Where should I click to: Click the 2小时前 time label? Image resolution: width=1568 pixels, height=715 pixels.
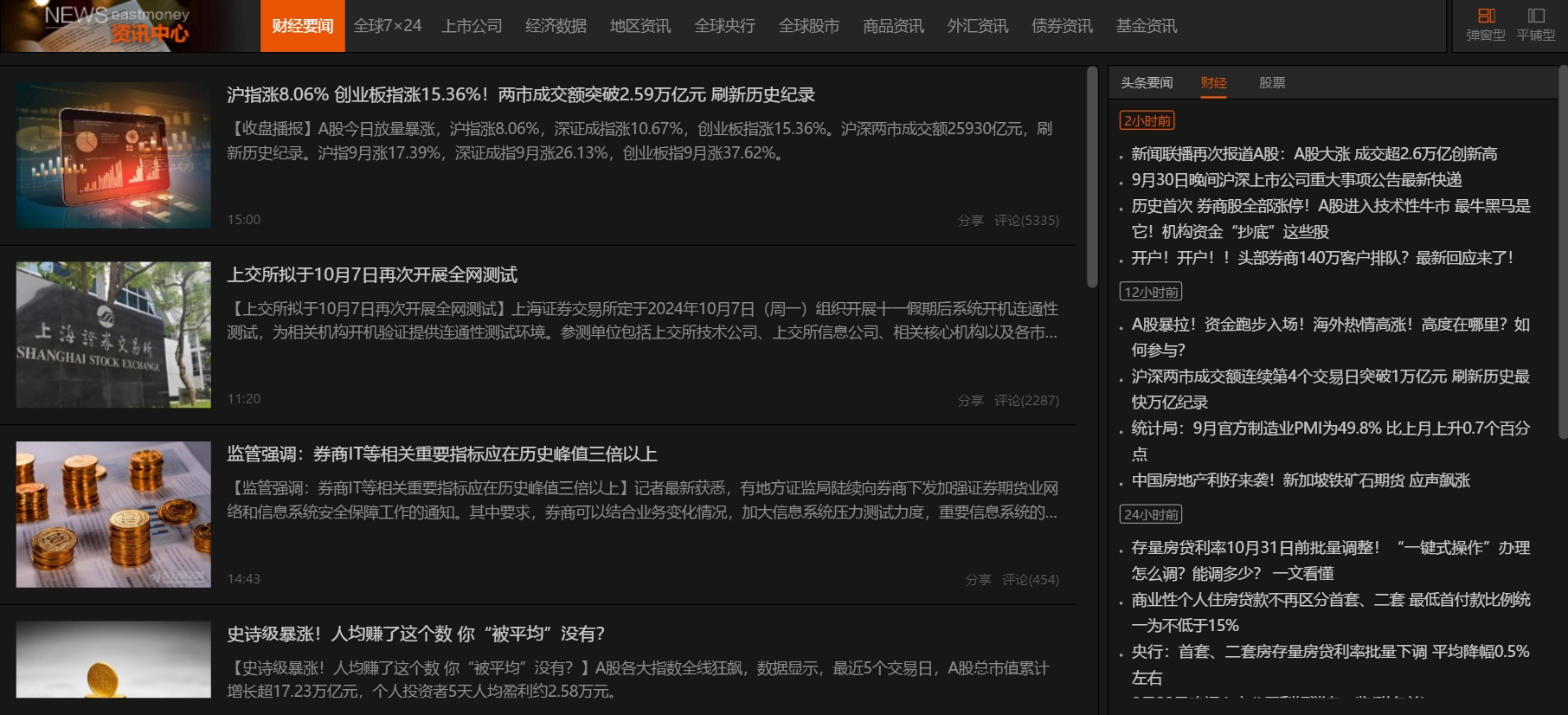tap(1147, 121)
